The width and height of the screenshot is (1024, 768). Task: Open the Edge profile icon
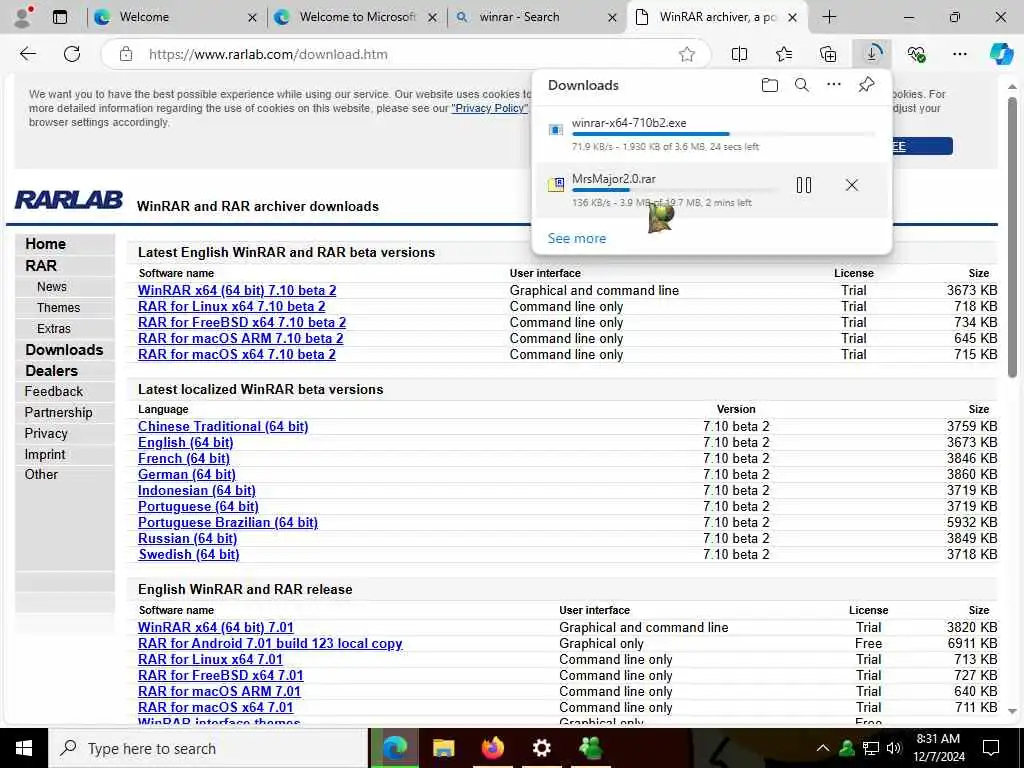tap(23, 17)
